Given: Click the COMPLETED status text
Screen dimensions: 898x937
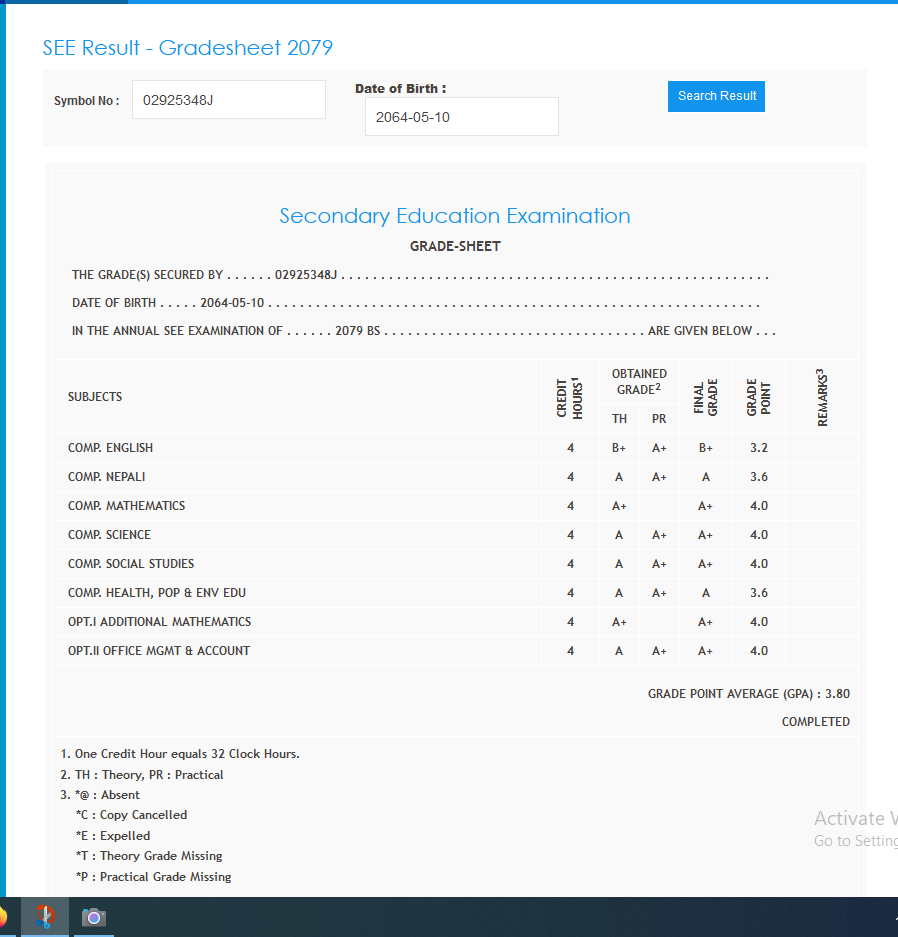Looking at the screenshot, I should click(x=815, y=722).
